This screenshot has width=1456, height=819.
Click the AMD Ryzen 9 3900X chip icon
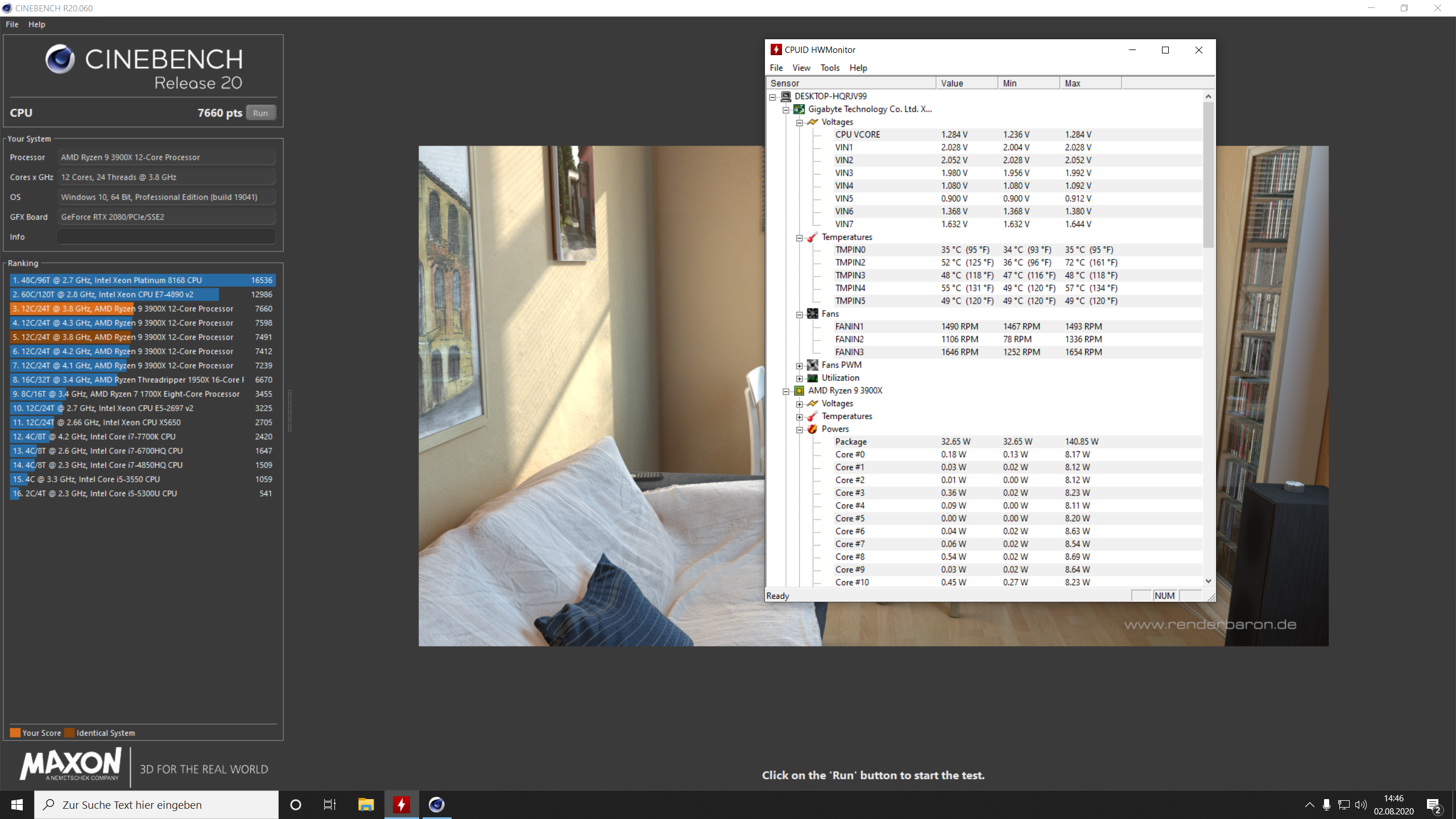pyautogui.click(x=799, y=391)
